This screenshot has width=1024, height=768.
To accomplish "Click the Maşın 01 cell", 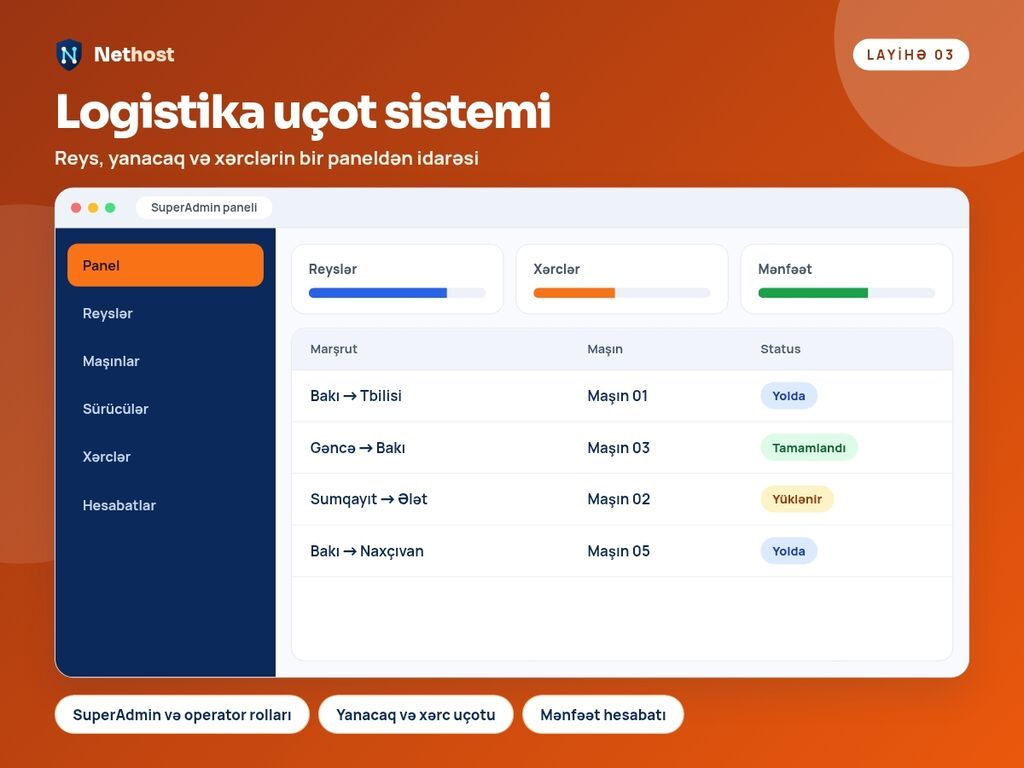I will pos(617,396).
